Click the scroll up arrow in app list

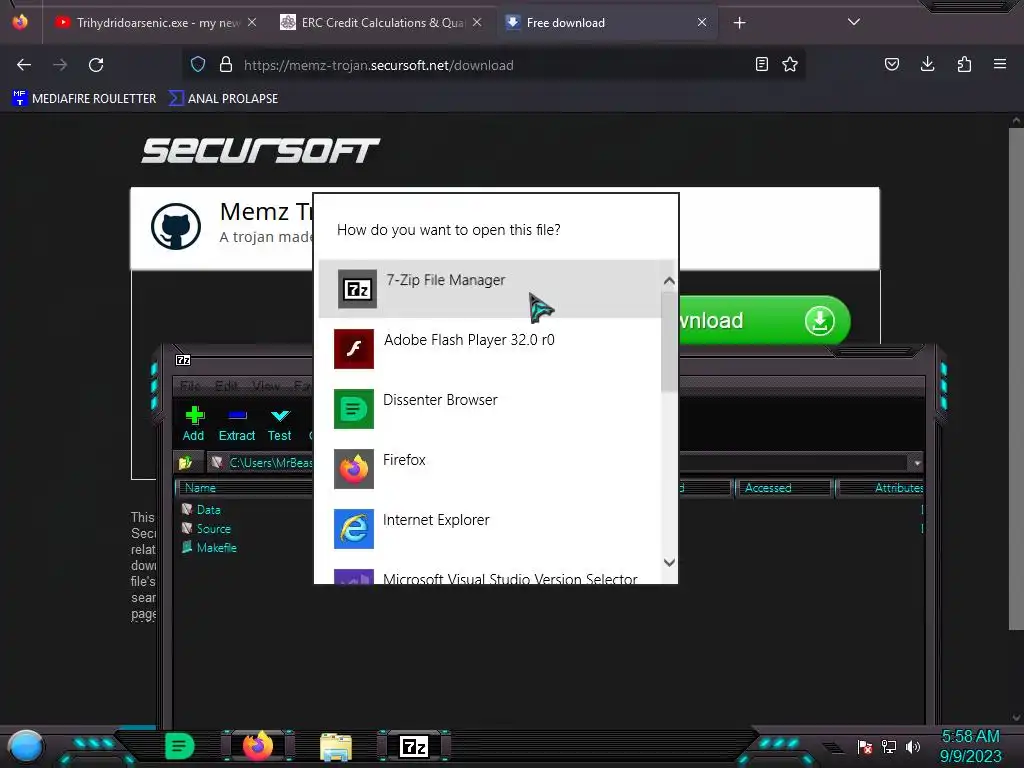pos(669,281)
